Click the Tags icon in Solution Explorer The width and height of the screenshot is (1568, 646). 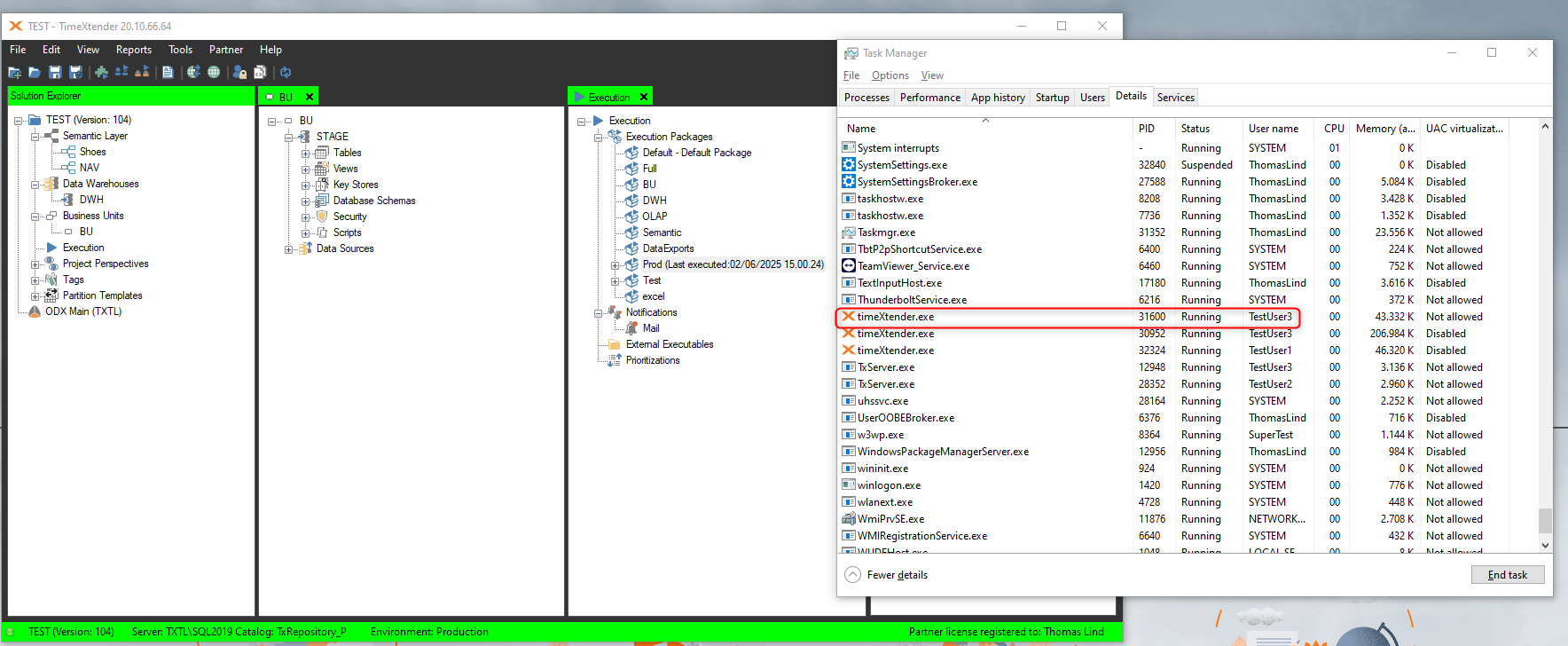pos(51,280)
